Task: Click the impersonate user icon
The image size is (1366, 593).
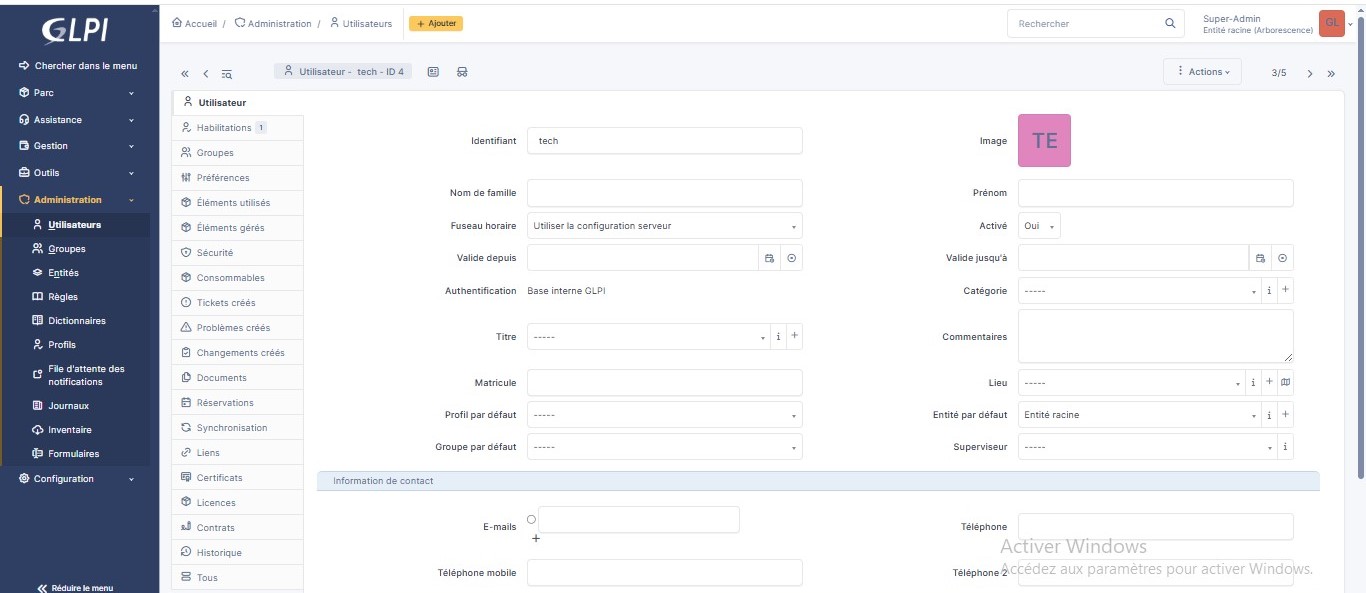Action: [462, 72]
